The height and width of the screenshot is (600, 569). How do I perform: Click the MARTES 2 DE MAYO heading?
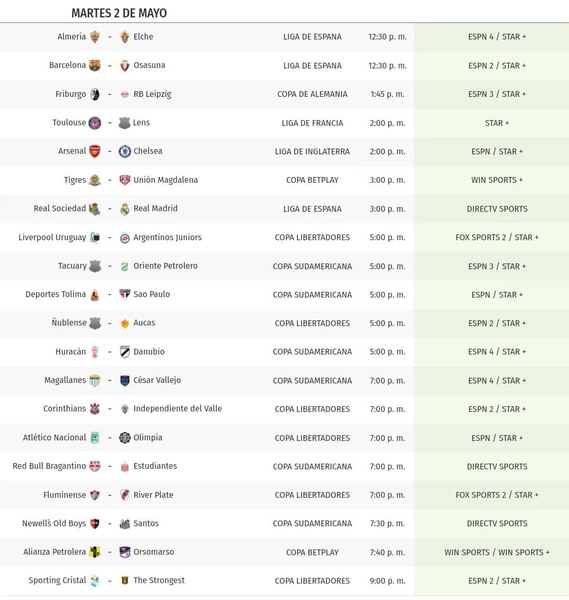(x=119, y=13)
